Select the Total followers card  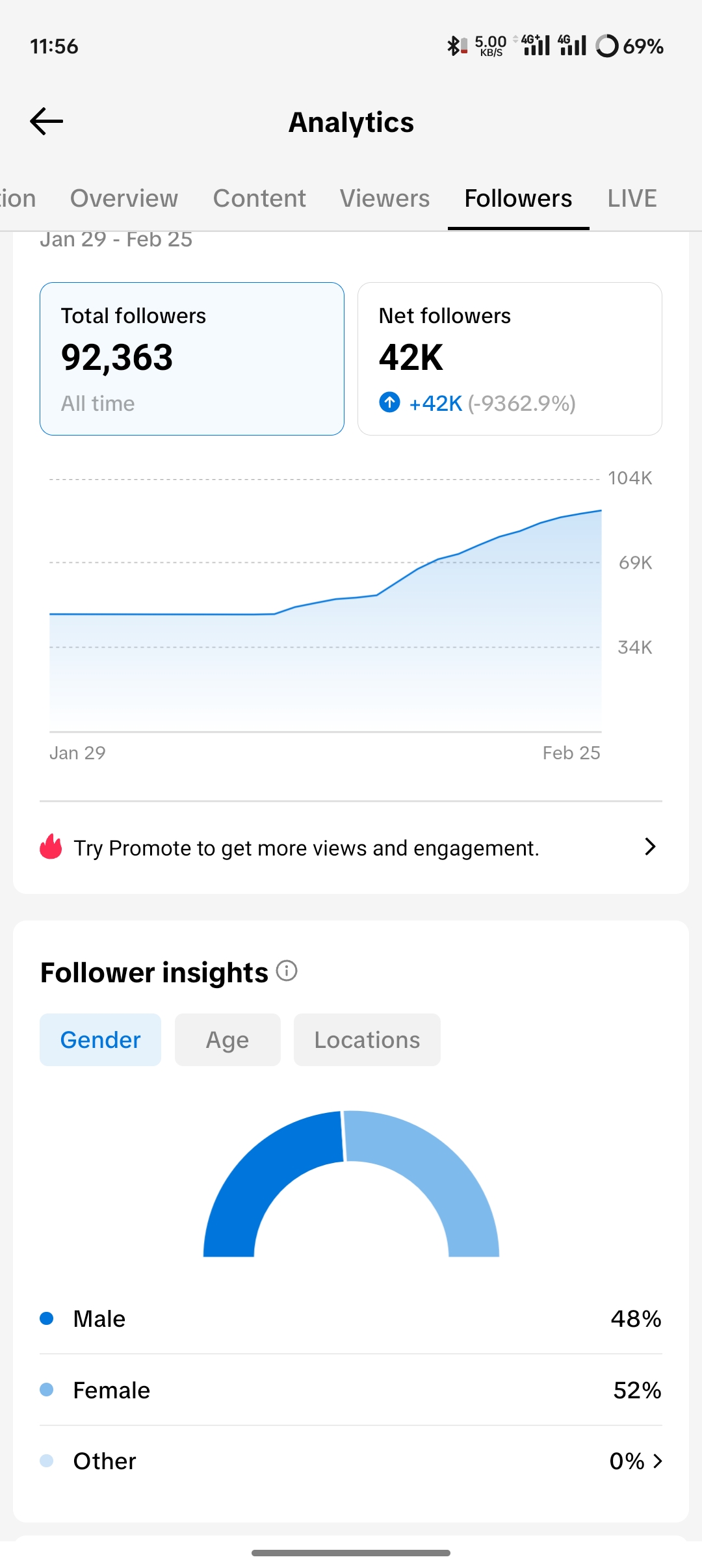click(192, 359)
